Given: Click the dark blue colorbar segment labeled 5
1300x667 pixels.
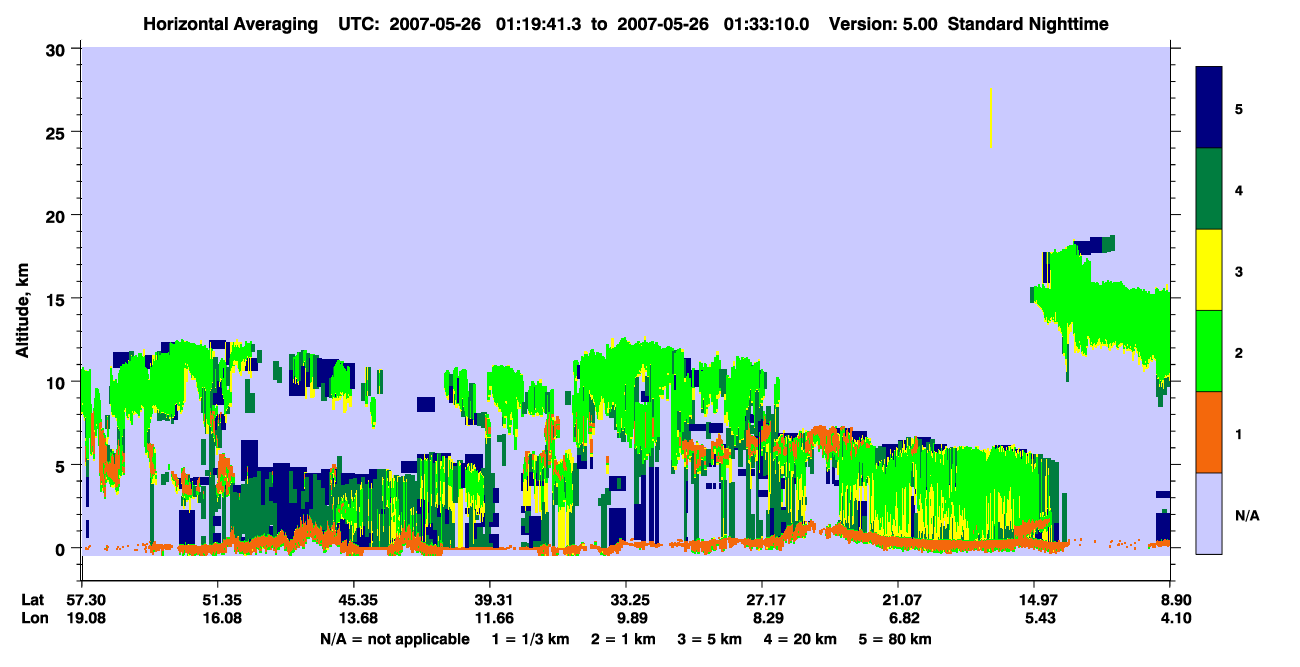Looking at the screenshot, I should (x=1209, y=107).
